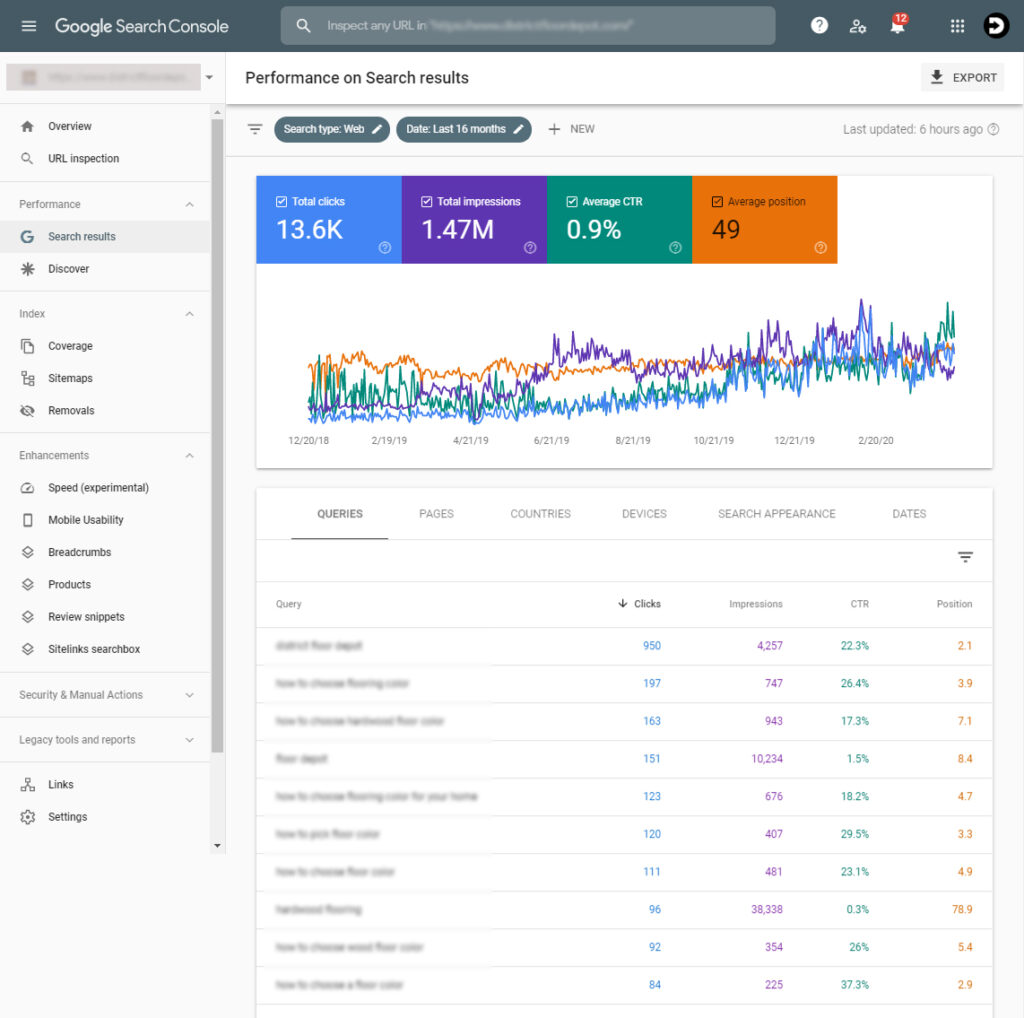Sort by the CTR column header
Screen dimensions: 1024x1018
[x=859, y=604]
